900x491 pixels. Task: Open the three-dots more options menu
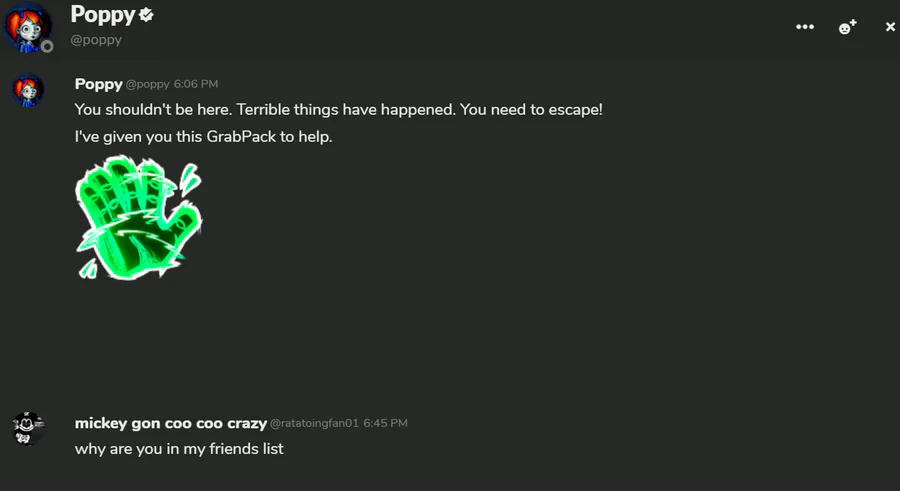805,27
